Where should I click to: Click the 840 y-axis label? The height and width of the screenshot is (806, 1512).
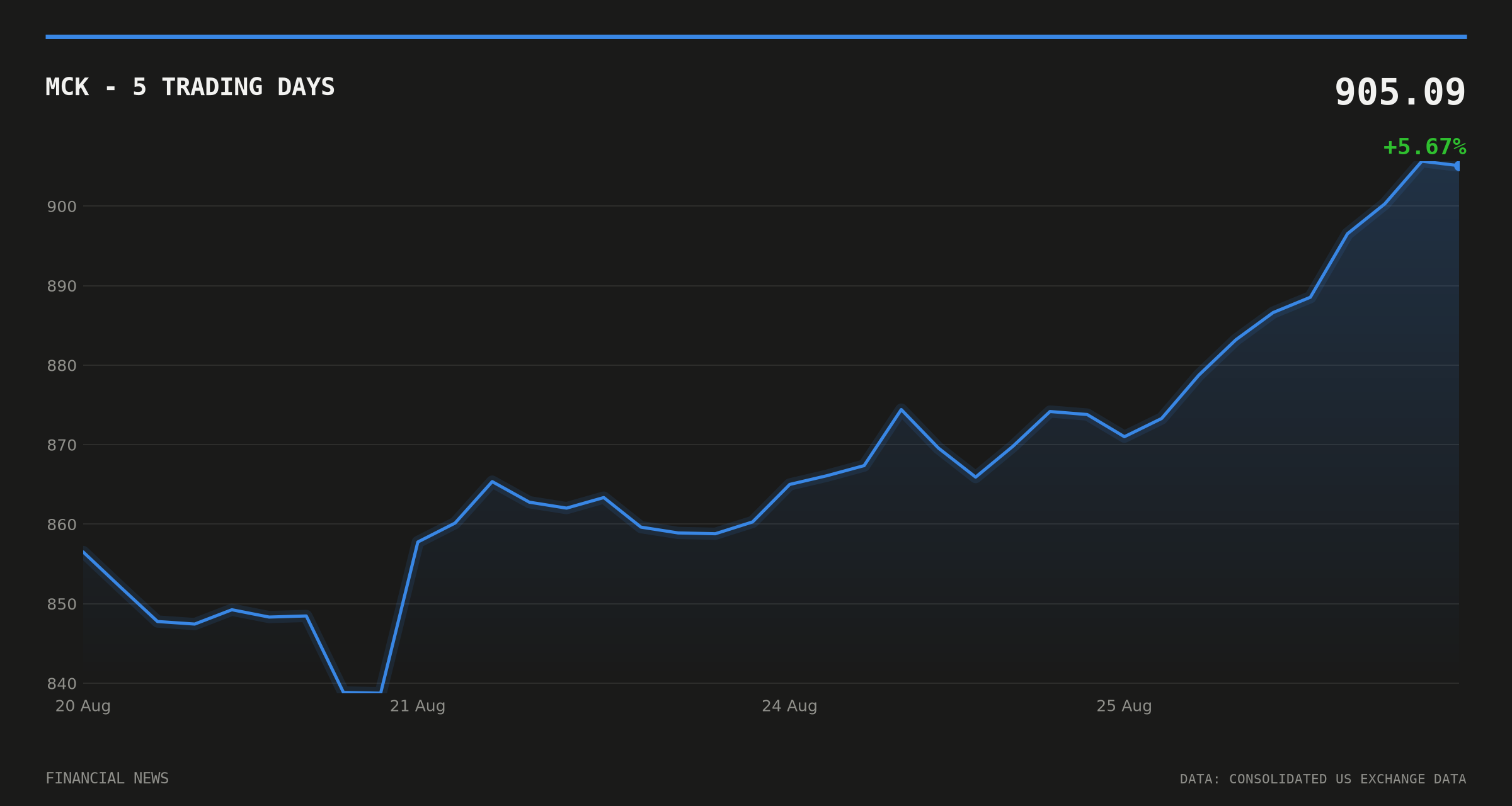[x=62, y=684]
